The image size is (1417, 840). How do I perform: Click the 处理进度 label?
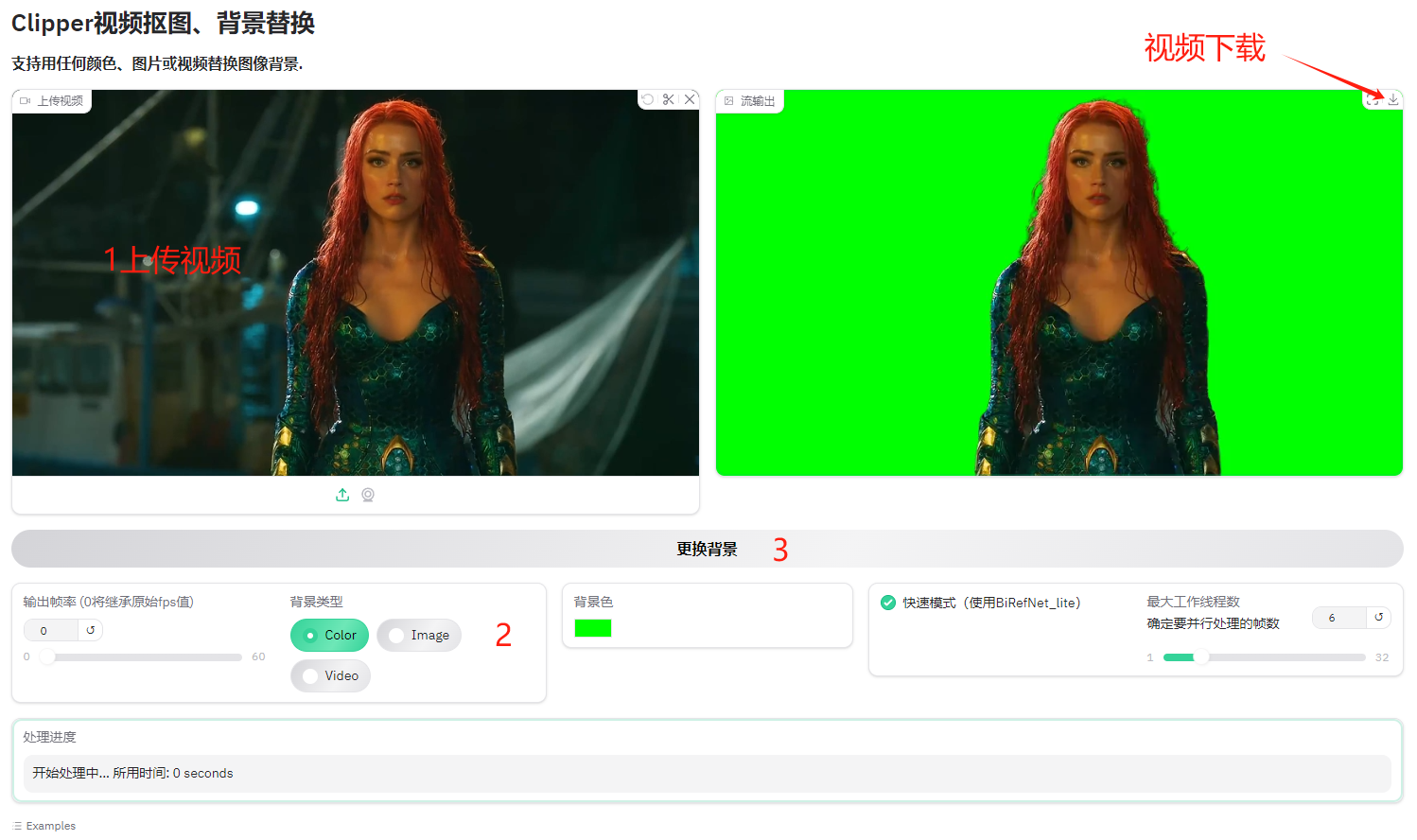tap(49, 737)
